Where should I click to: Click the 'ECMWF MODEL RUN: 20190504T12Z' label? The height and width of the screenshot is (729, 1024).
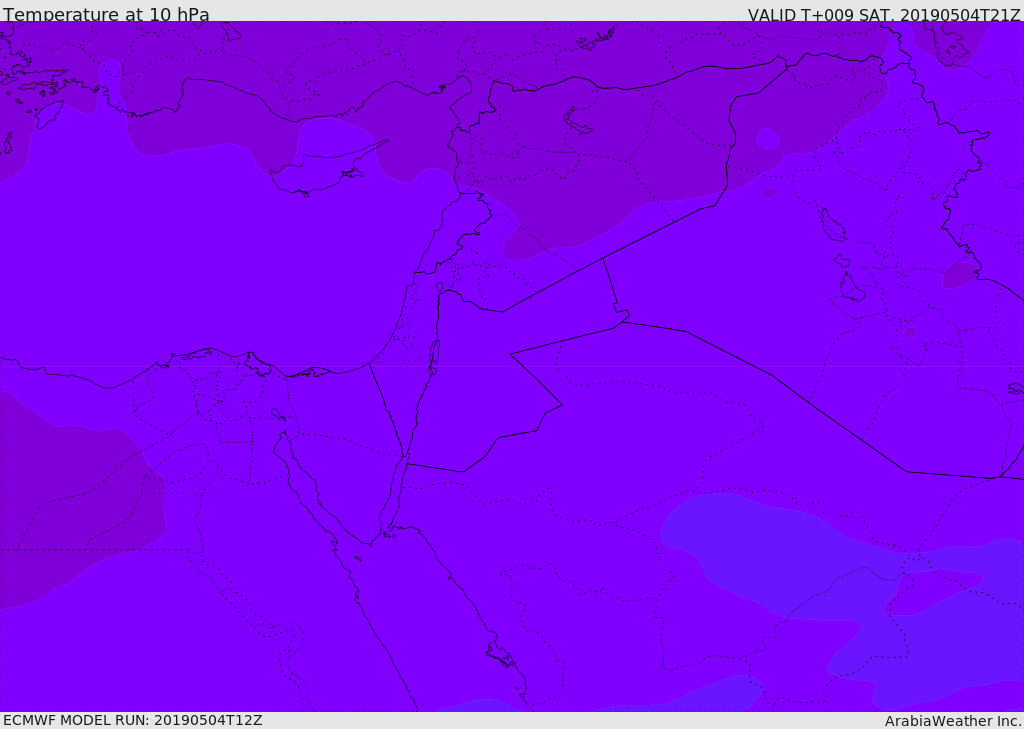click(133, 720)
